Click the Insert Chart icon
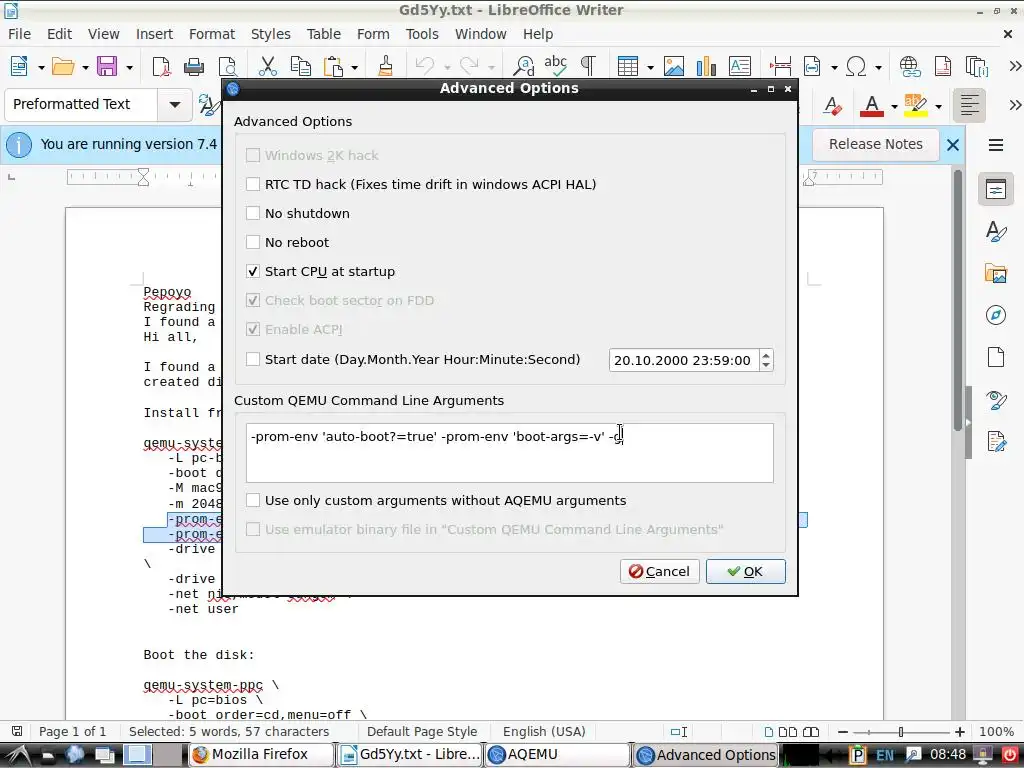Screen dimensions: 1024x768 click(x=706, y=66)
